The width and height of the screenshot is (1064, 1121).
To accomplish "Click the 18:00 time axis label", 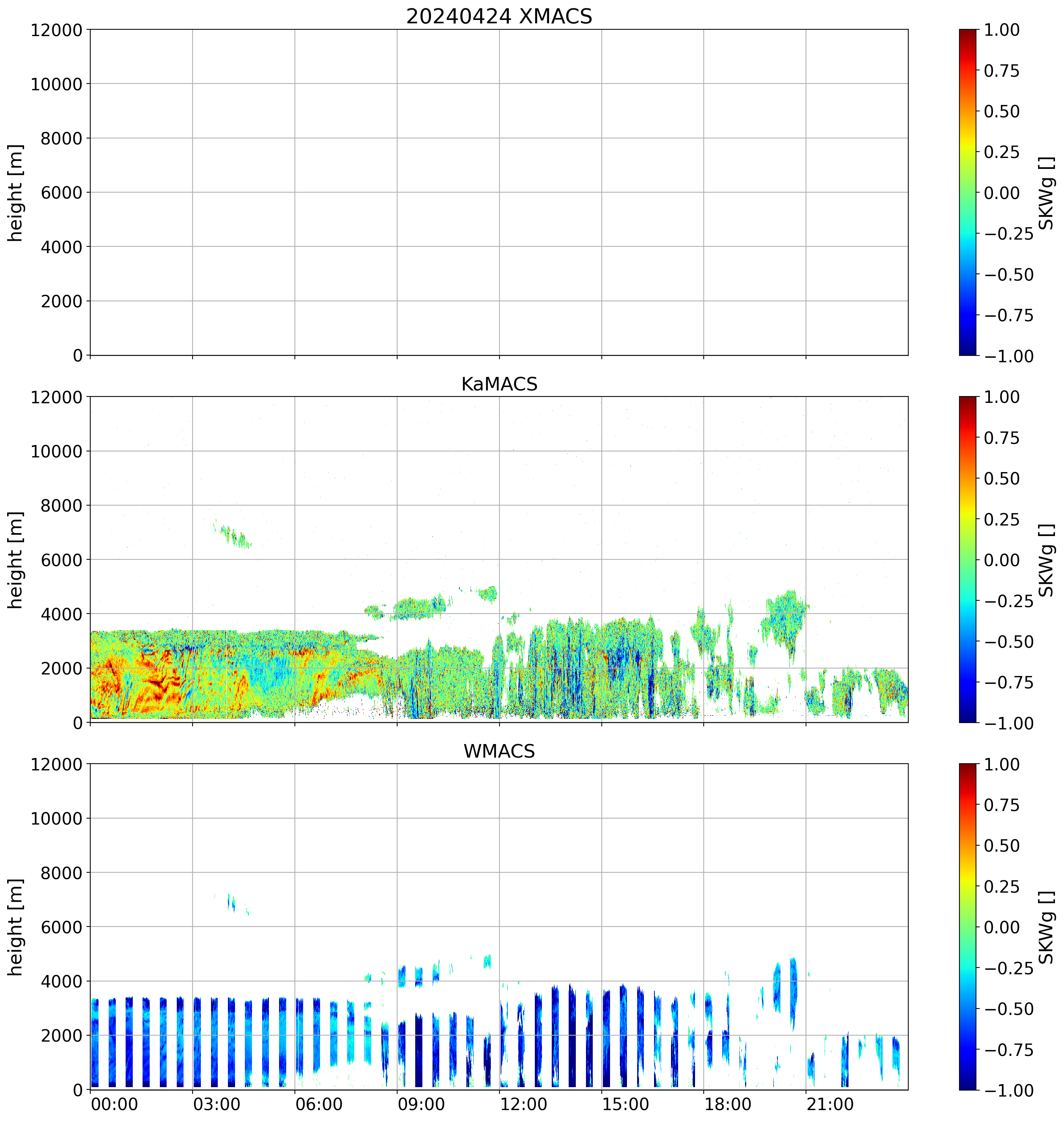I will coord(728,1104).
